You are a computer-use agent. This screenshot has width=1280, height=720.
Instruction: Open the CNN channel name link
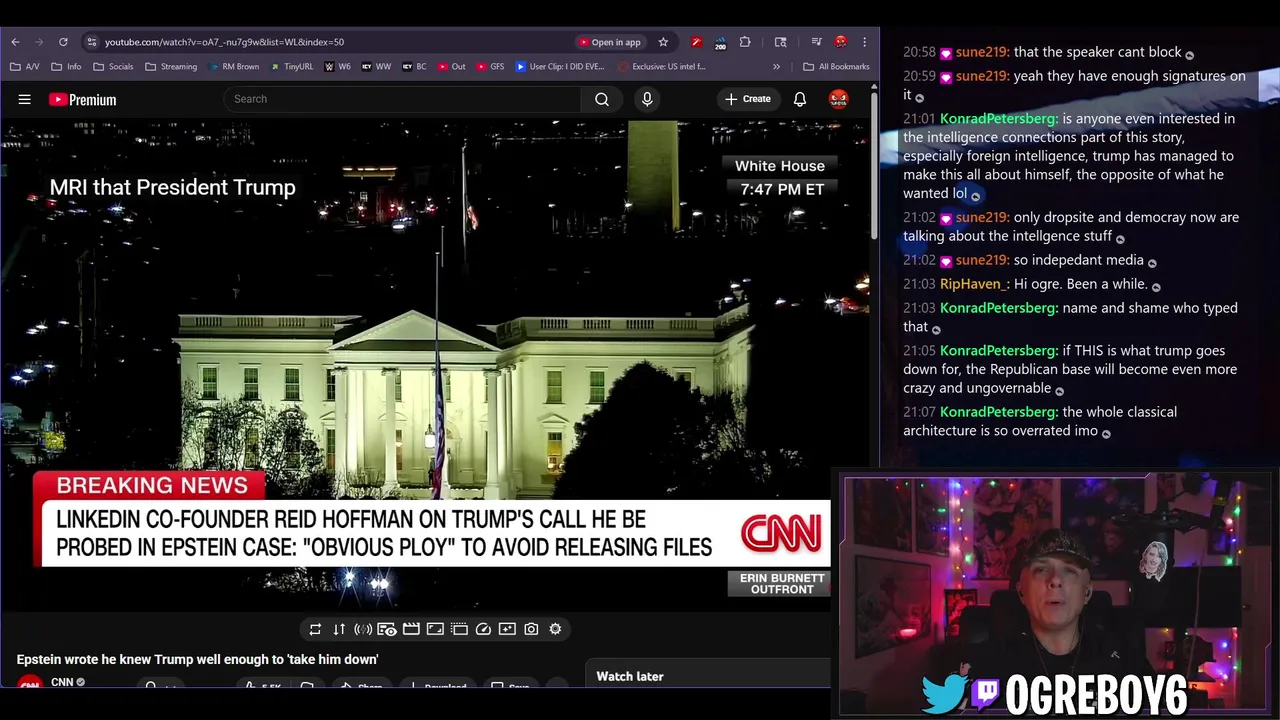click(x=62, y=682)
